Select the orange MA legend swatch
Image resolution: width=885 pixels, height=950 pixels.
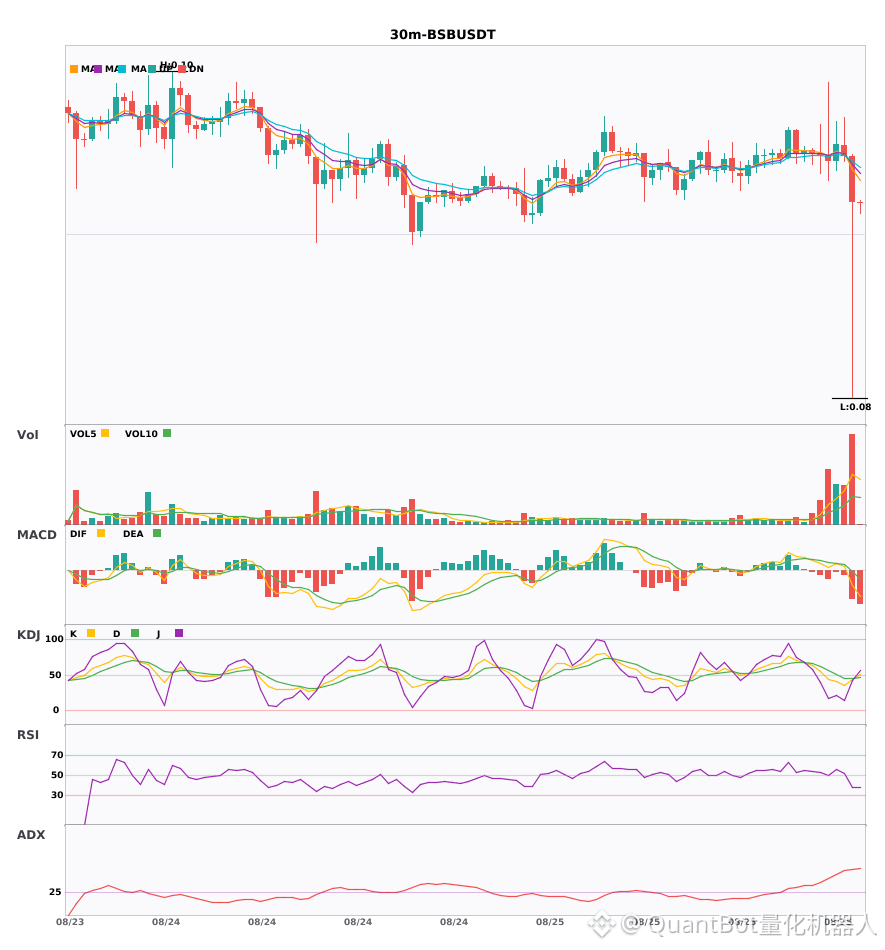click(74, 69)
